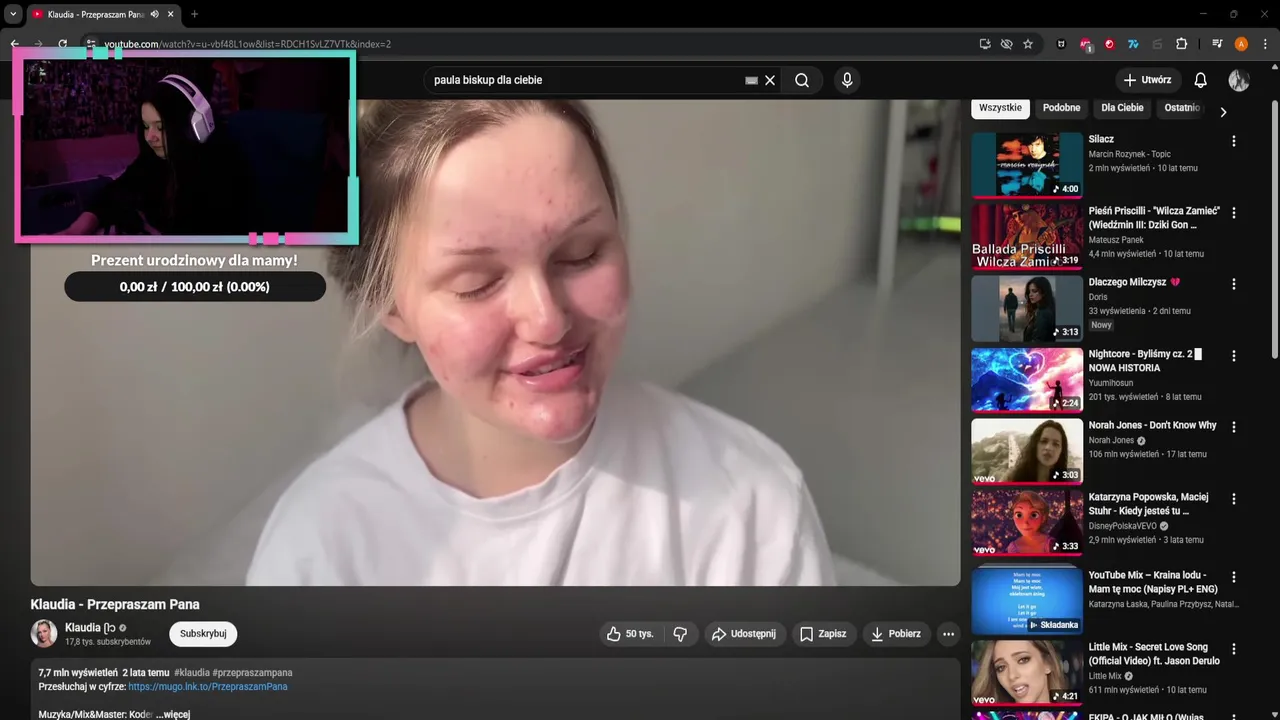Click the youtube.com address bar URL
The height and width of the screenshot is (720, 1280).
pyautogui.click(x=247, y=44)
